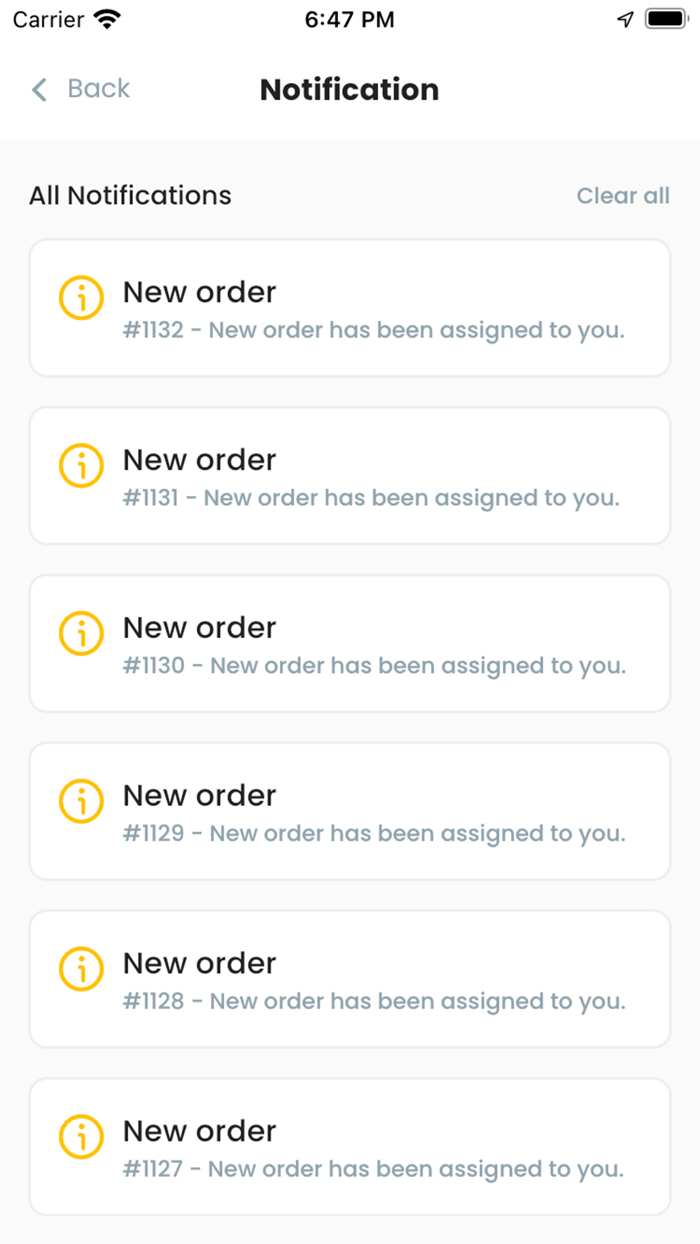Tap the Wi-Fi icon in the status bar

tap(103, 17)
